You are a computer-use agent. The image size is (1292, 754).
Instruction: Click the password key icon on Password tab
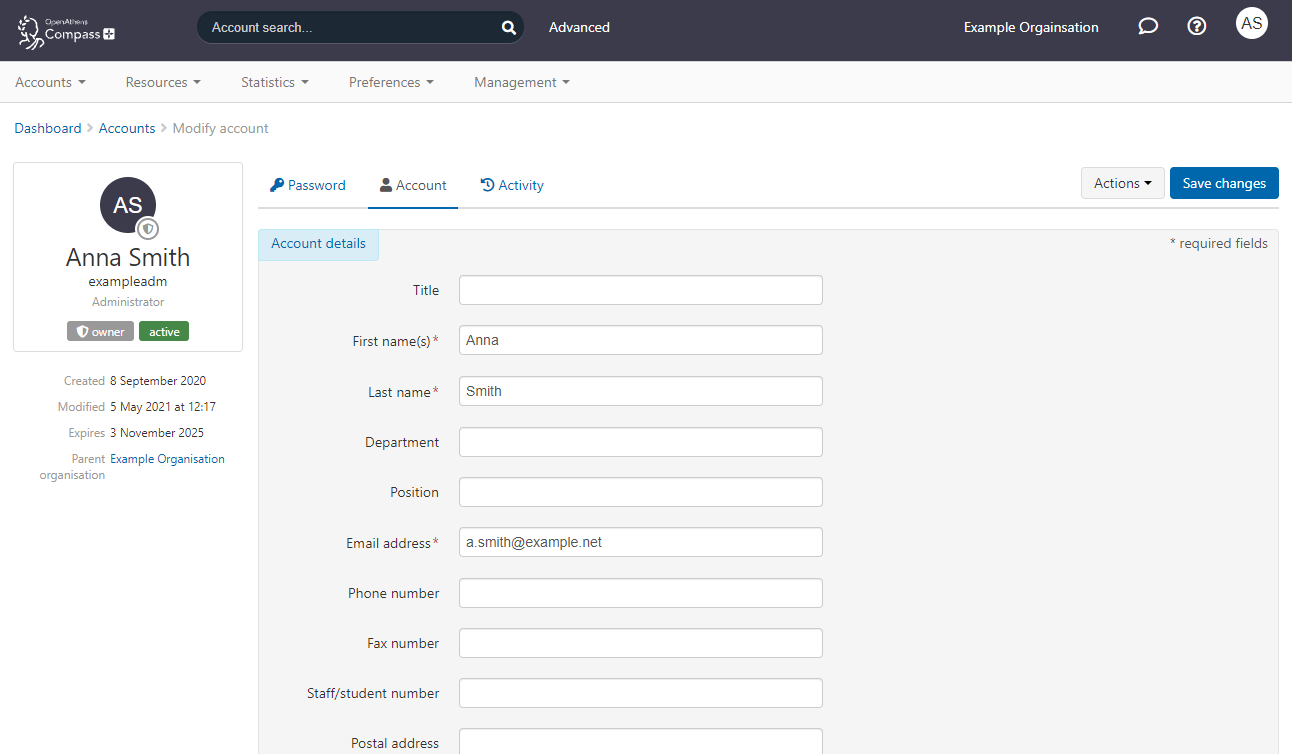coord(275,185)
